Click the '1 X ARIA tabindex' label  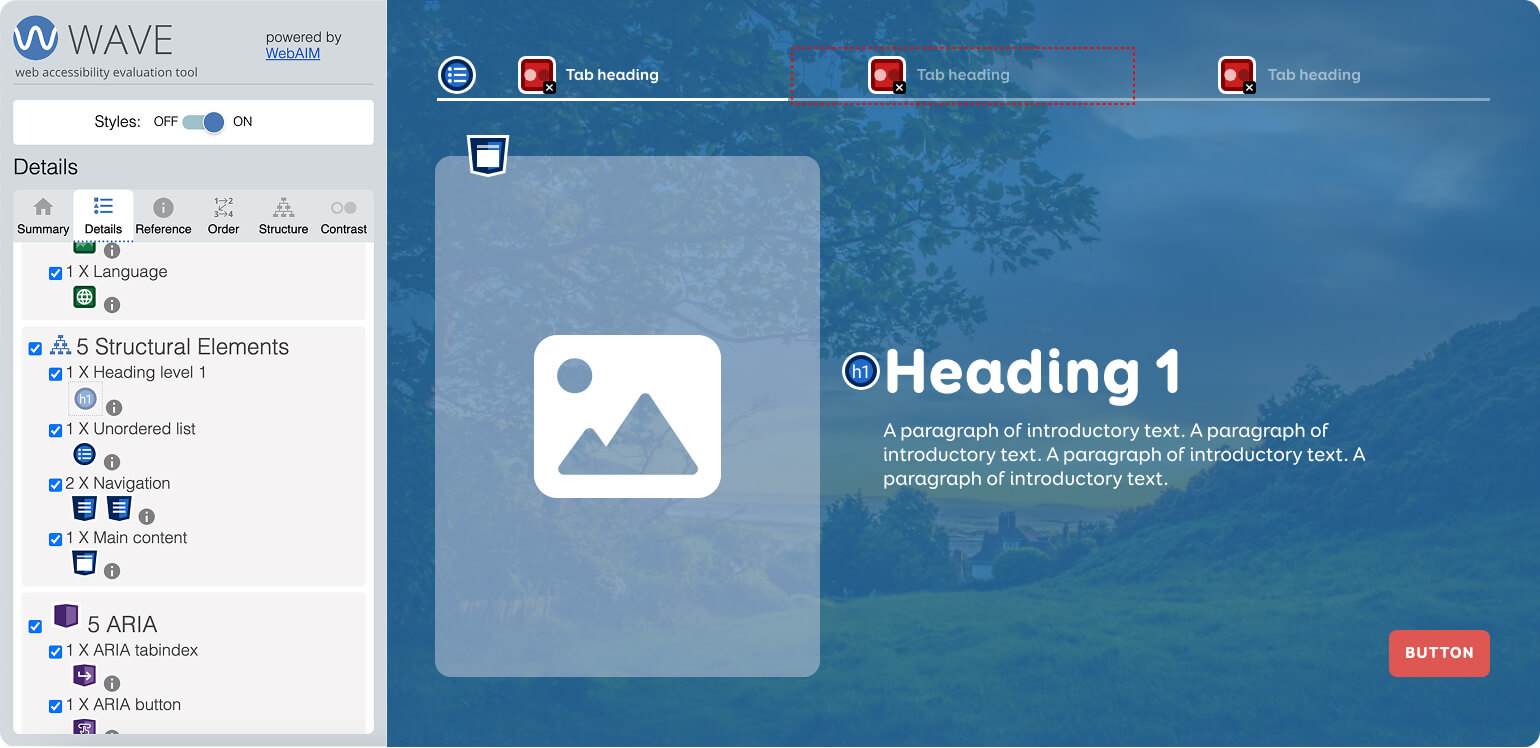132,651
